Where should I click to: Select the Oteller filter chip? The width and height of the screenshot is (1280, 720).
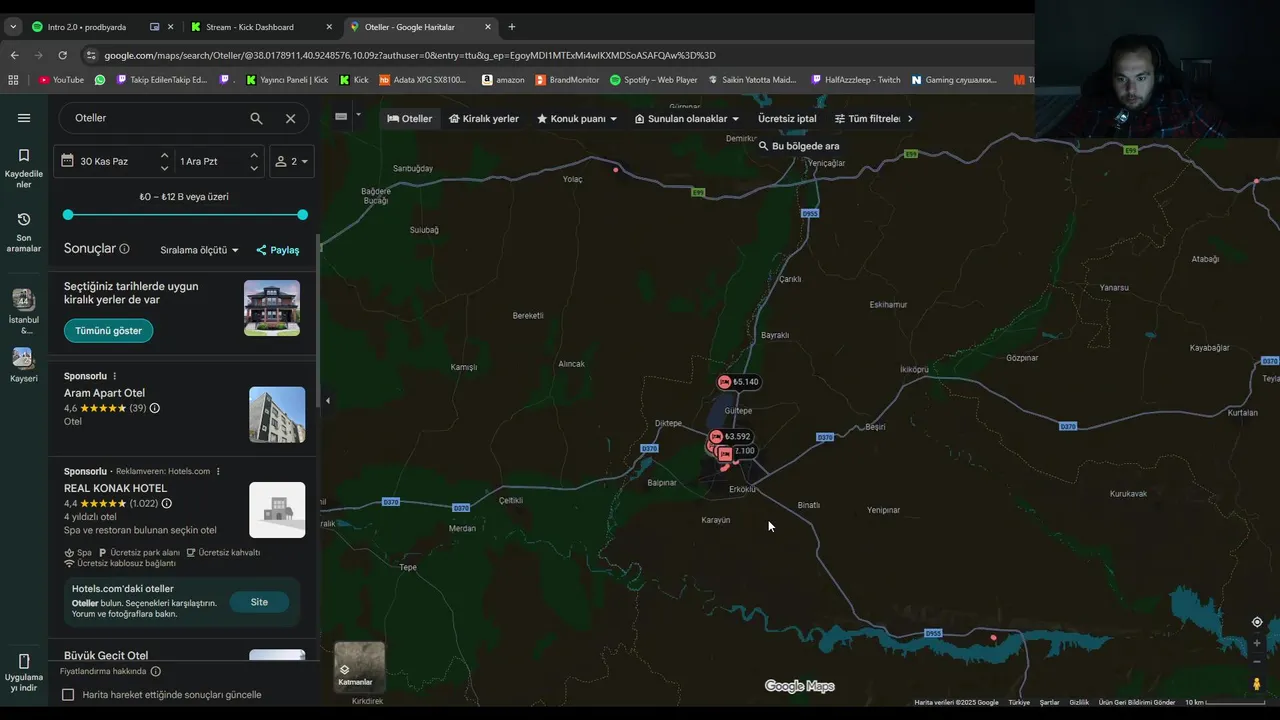click(x=410, y=118)
